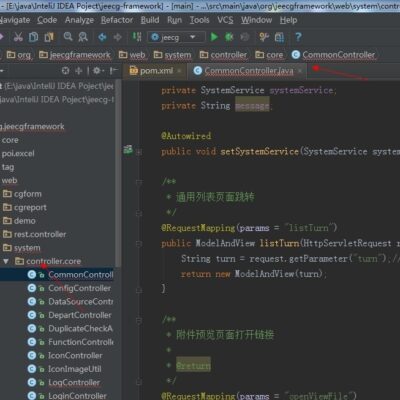The width and height of the screenshot is (400, 400).
Task: Select the demo package in tree
Action: 19,221
